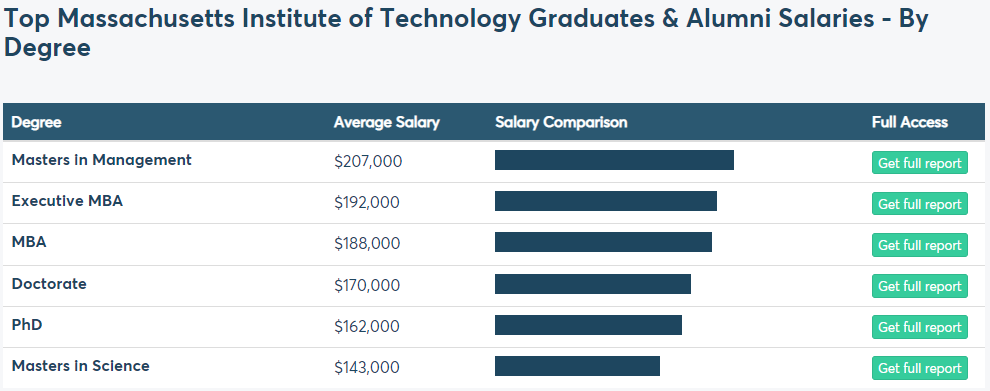The width and height of the screenshot is (990, 391).
Task: Select the Executive MBA degree label
Action: click(67, 201)
